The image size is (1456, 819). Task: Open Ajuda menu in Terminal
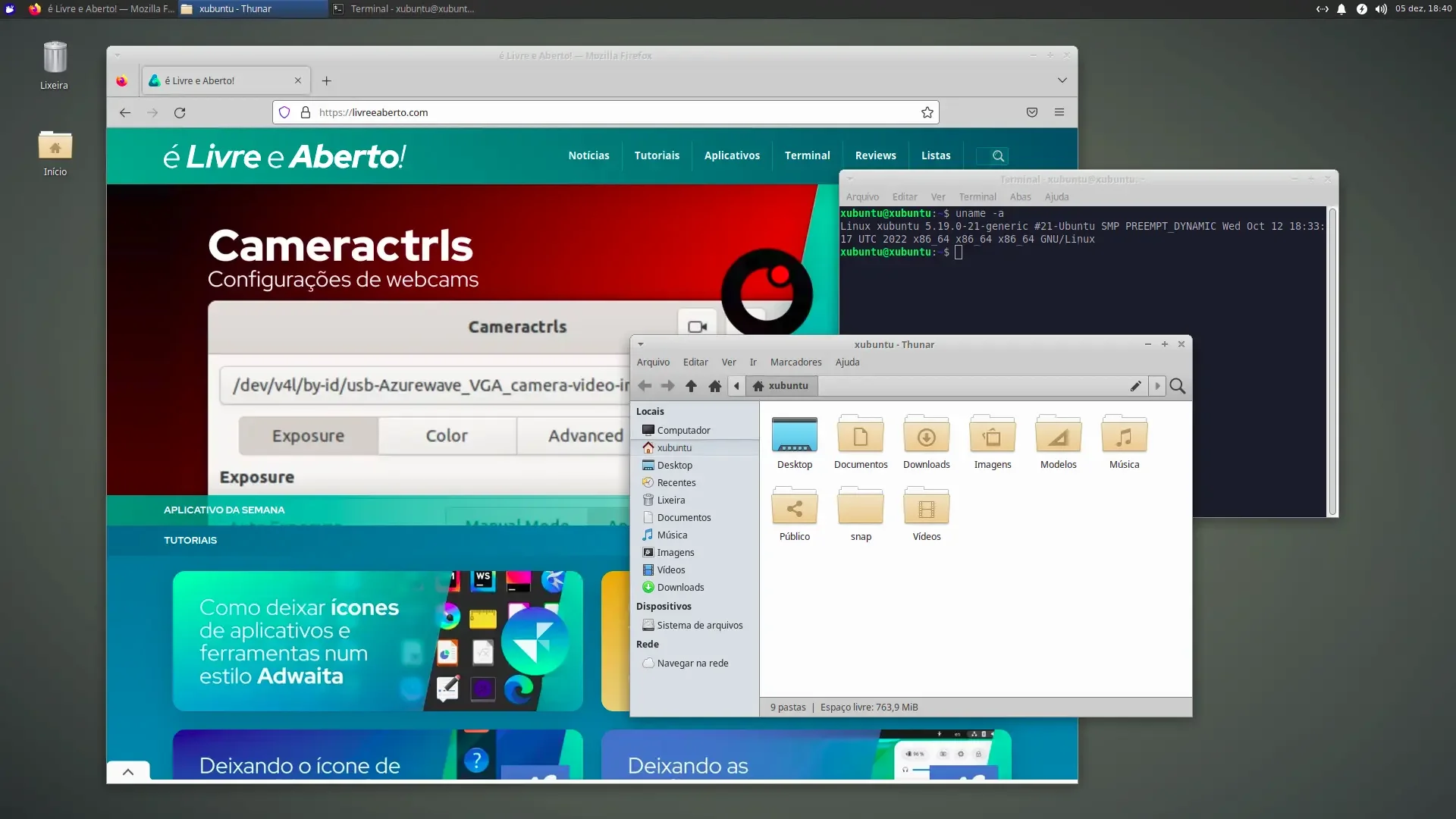[1056, 197]
